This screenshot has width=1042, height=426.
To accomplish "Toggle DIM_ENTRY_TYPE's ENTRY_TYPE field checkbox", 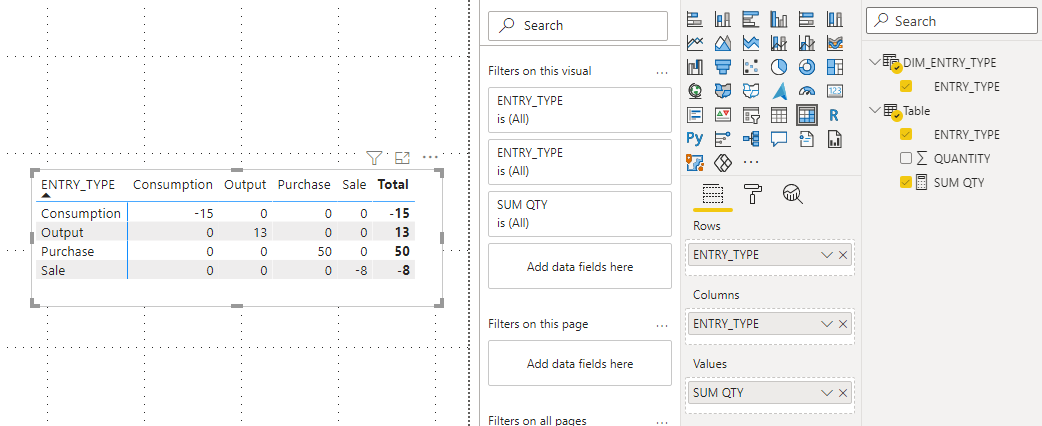I will (906, 86).
